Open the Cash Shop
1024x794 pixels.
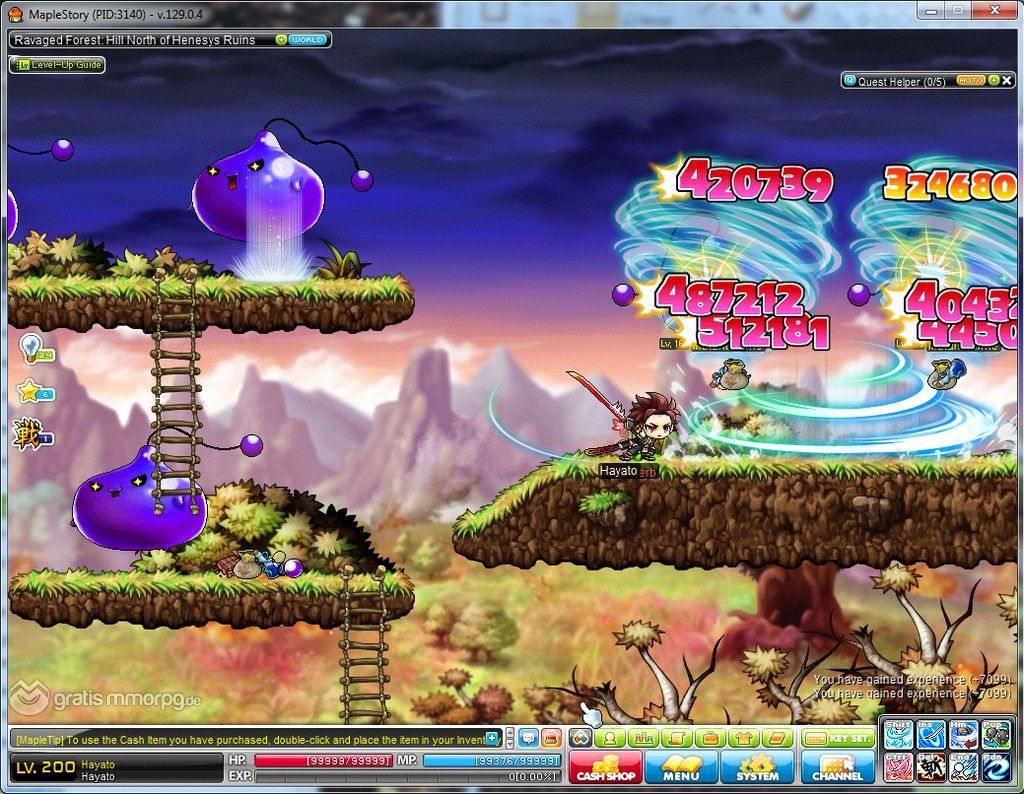point(605,767)
